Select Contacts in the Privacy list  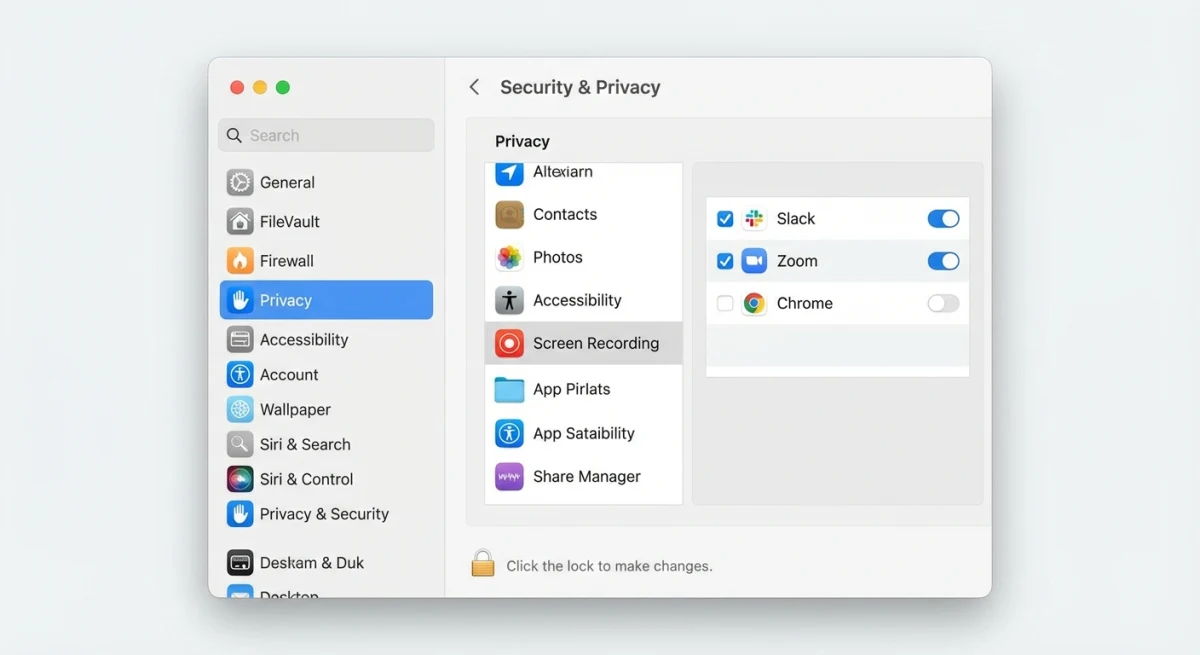click(x=584, y=214)
